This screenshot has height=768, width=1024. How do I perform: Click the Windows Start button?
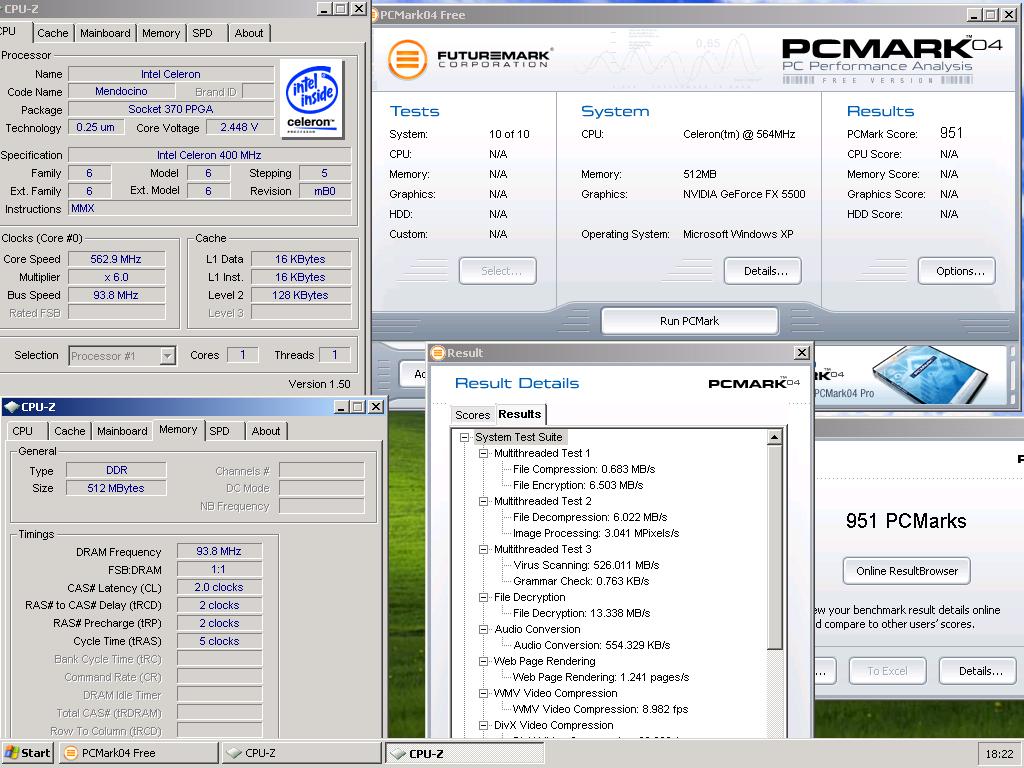(x=27, y=753)
